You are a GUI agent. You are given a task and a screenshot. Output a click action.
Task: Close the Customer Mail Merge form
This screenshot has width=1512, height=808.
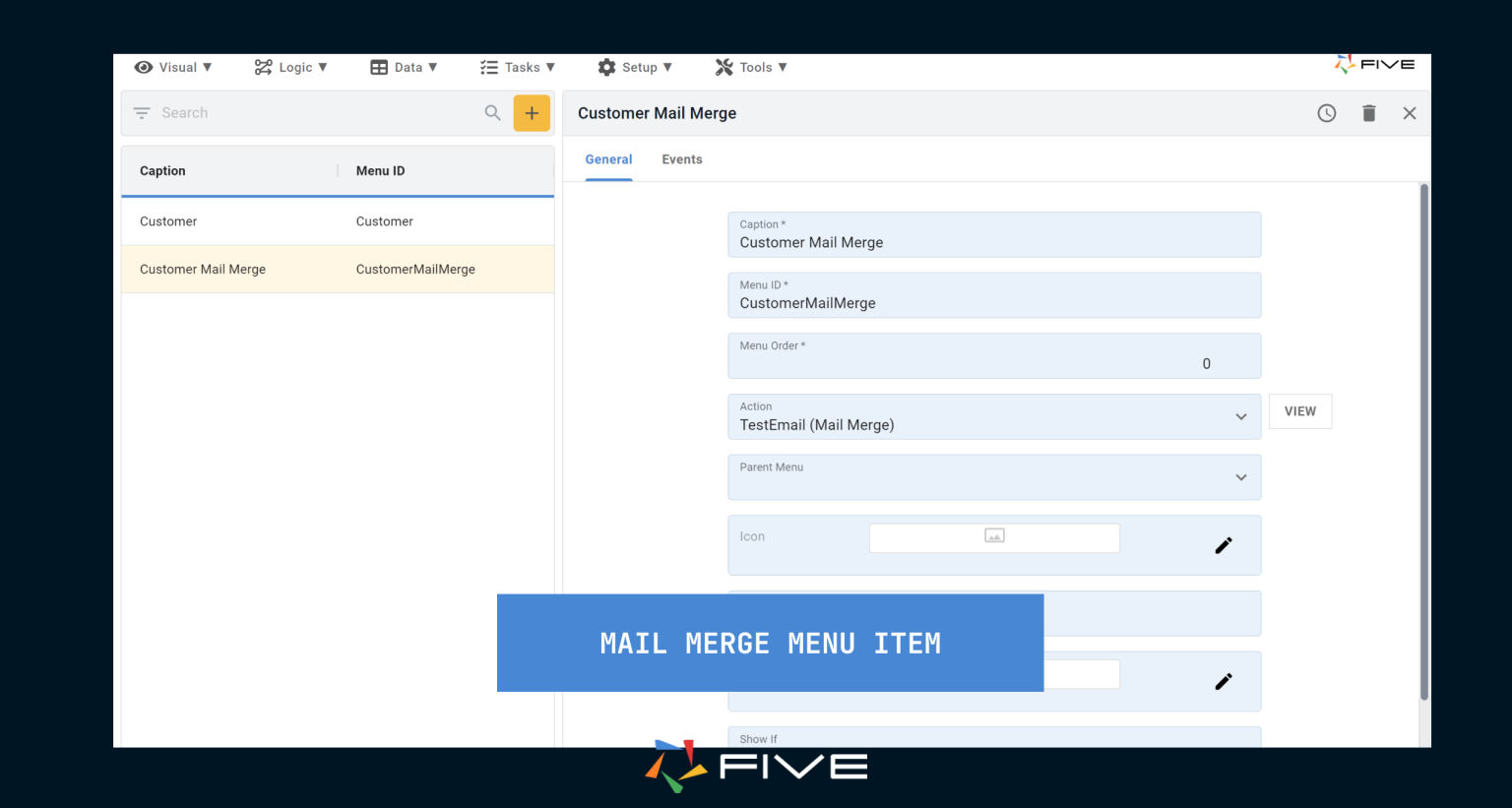coord(1410,113)
